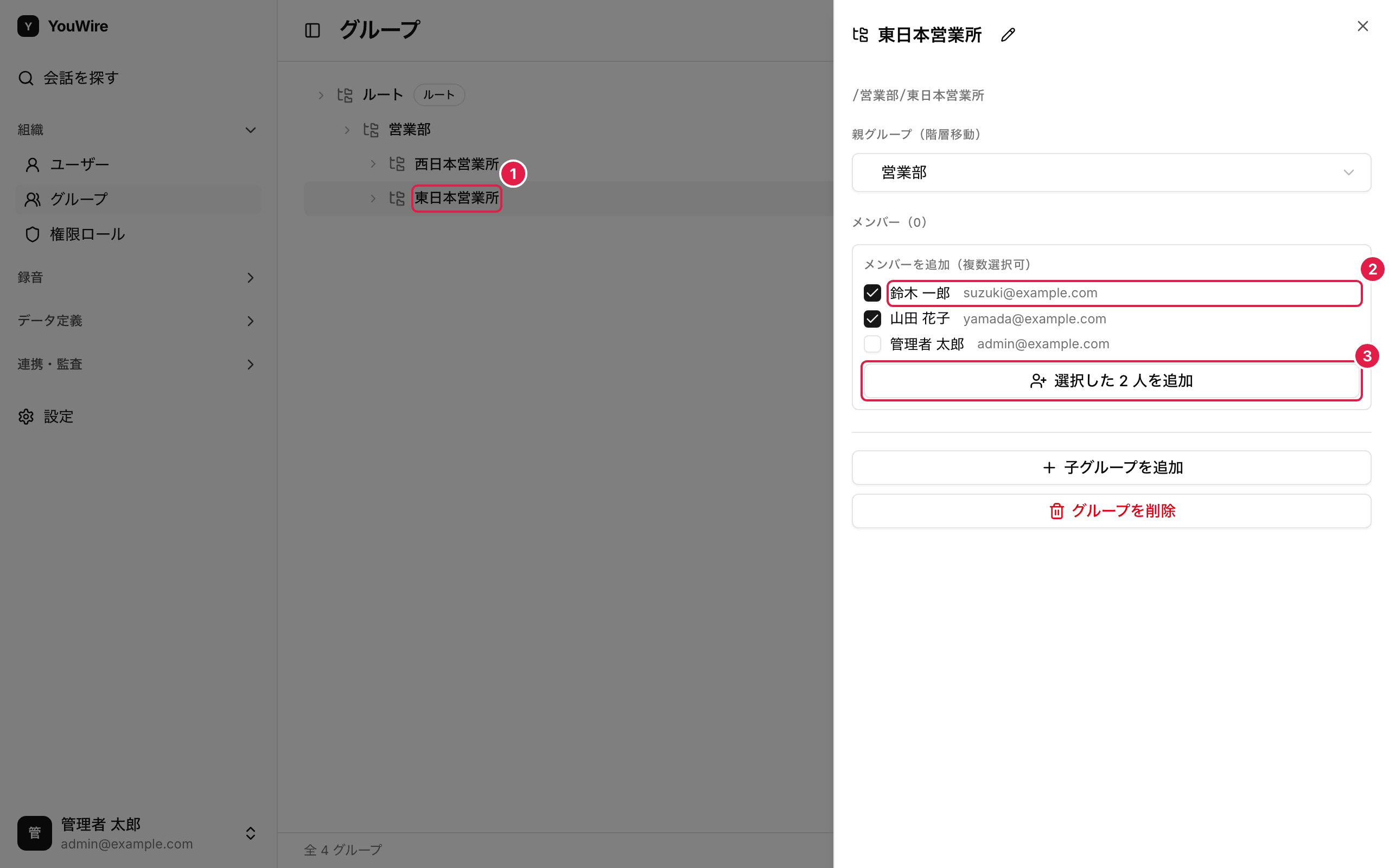Open ユーザー in the sidebar
Image resolution: width=1389 pixels, height=868 pixels.
click(138, 165)
